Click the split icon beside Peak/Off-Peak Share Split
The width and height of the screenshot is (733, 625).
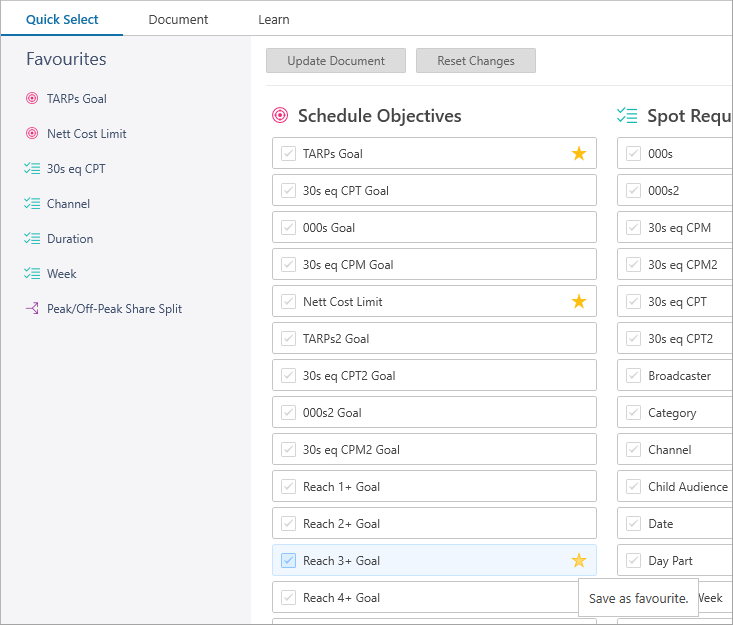tap(32, 309)
